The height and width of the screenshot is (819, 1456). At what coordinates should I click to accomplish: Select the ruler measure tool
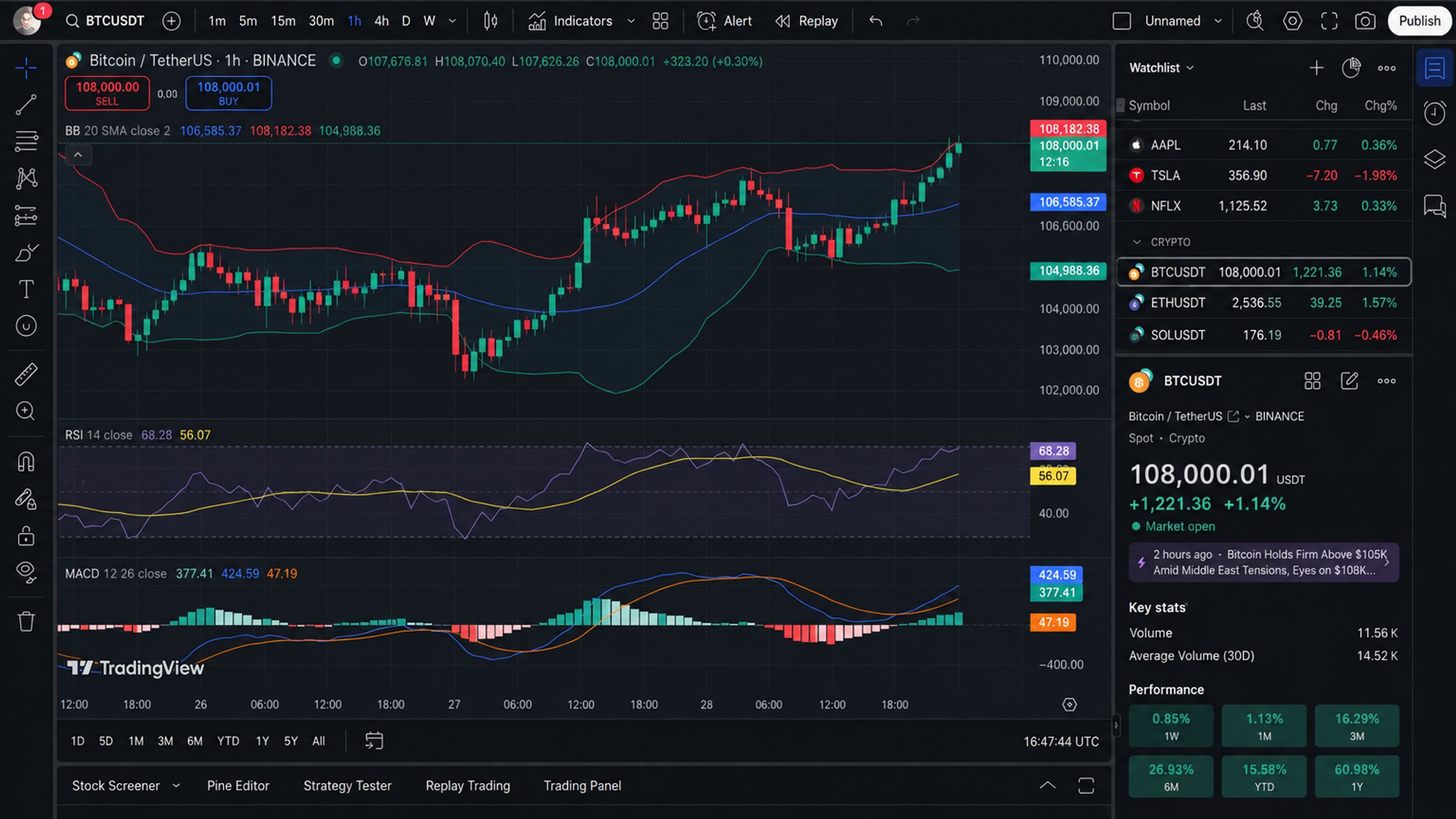[26, 374]
